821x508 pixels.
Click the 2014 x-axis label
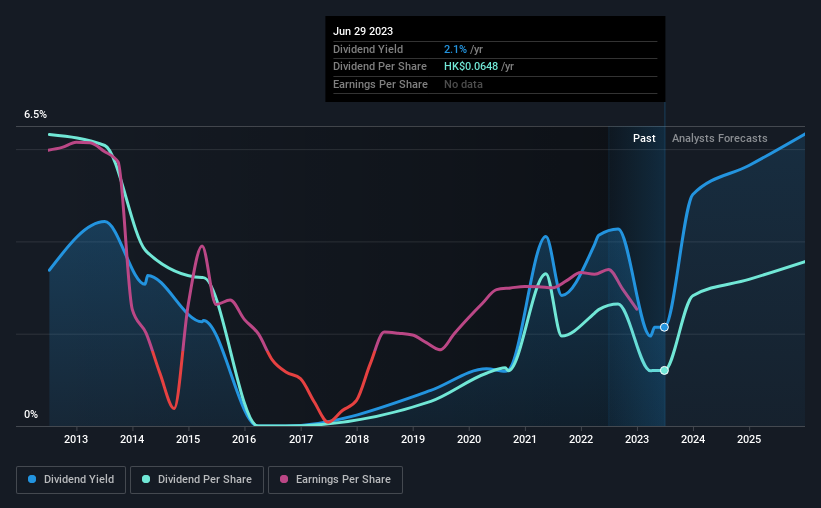tap(132, 439)
